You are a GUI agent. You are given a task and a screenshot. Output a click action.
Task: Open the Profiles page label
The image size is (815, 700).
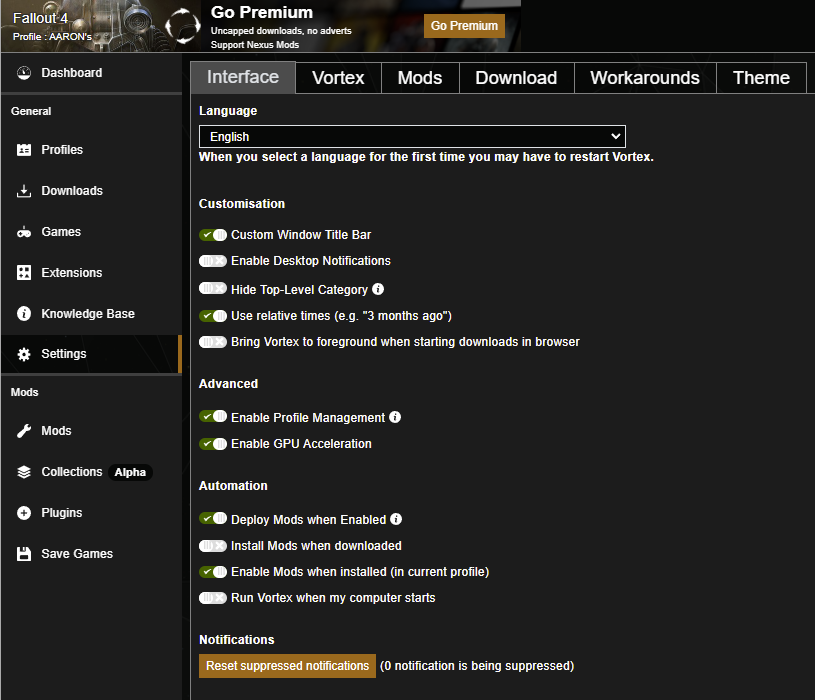tap(62, 150)
